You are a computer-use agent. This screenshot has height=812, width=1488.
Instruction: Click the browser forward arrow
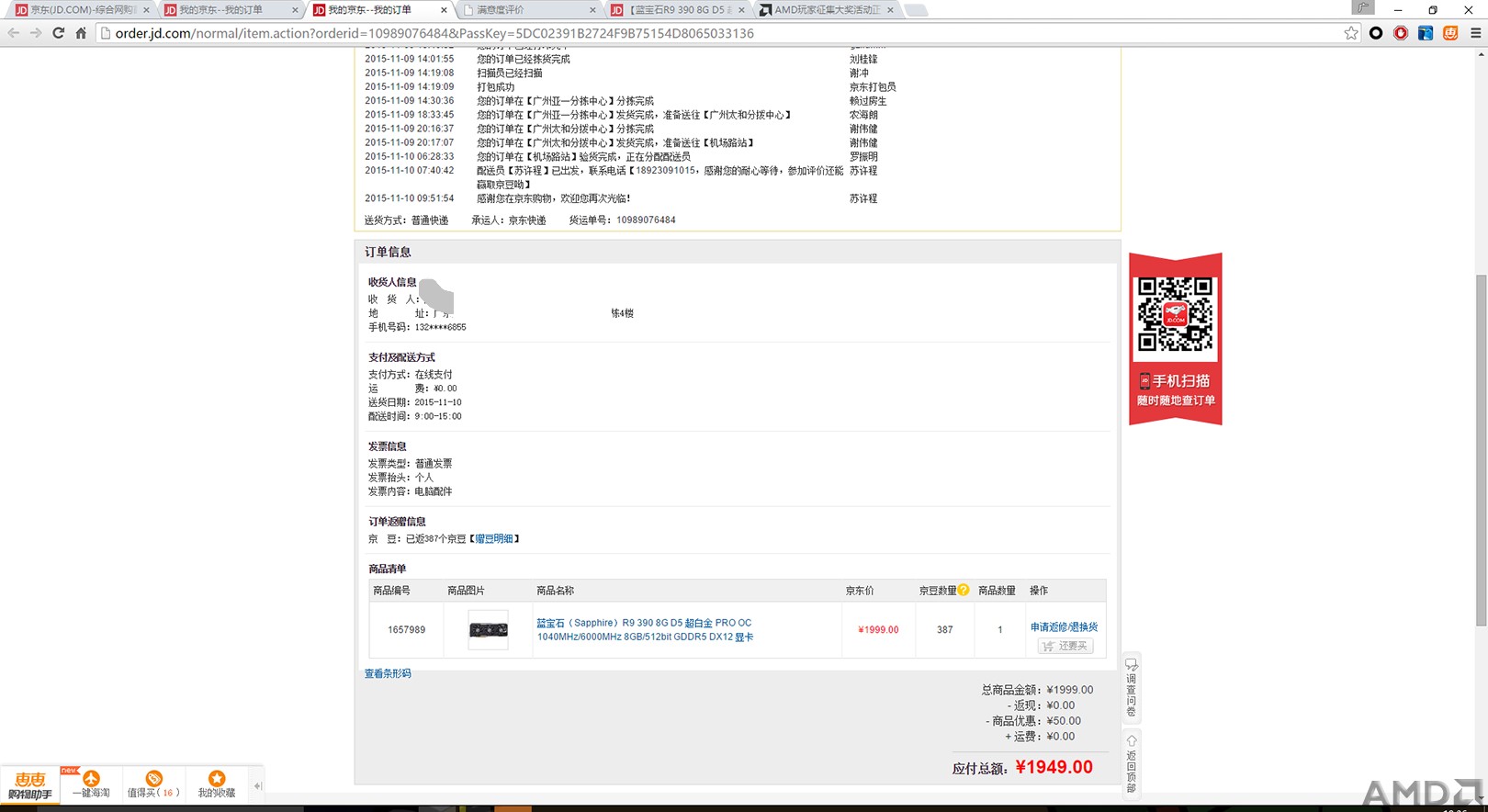point(36,33)
